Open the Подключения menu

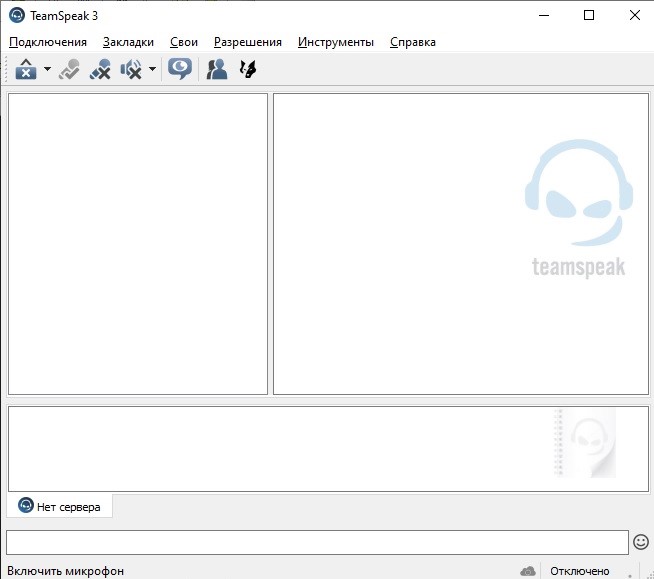[x=48, y=42]
